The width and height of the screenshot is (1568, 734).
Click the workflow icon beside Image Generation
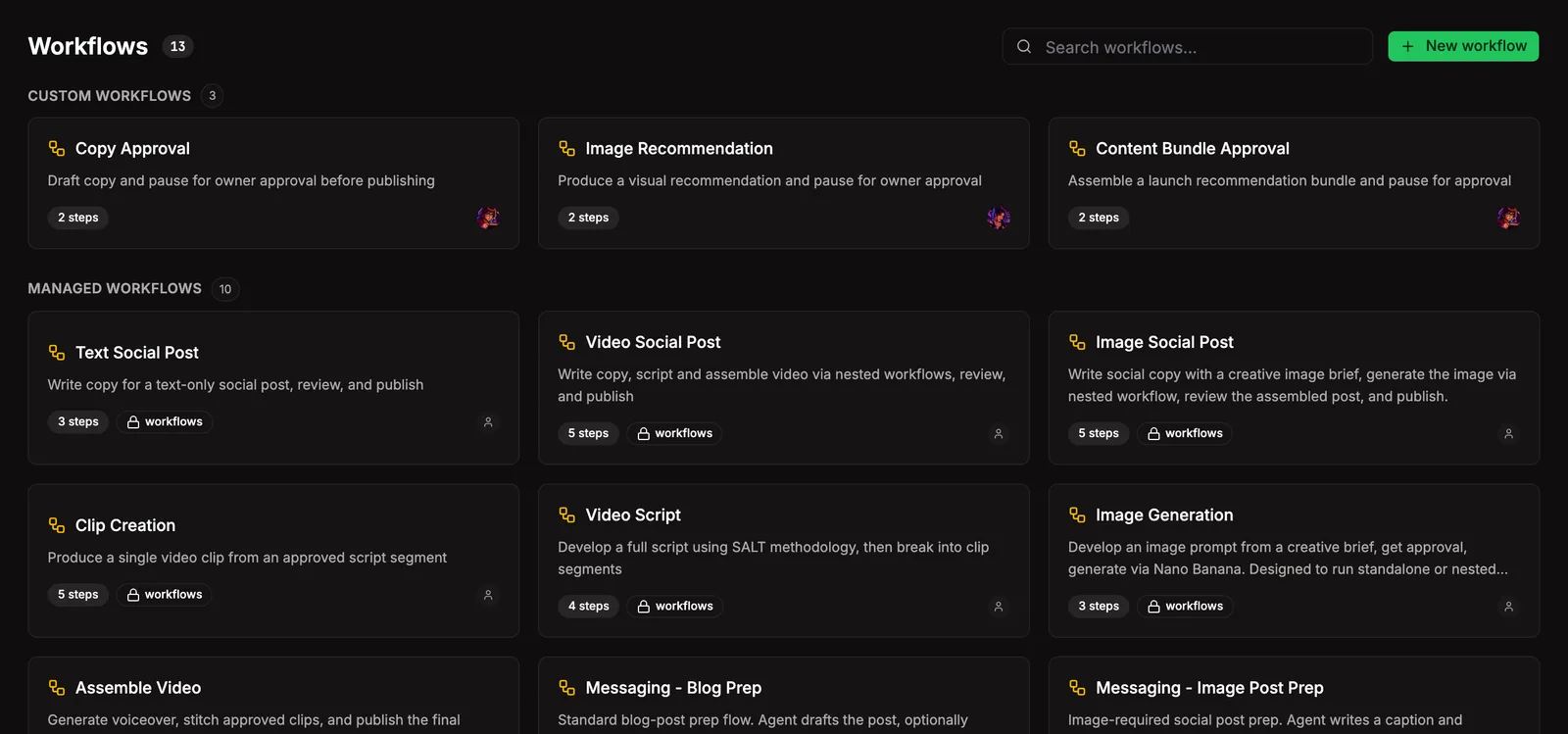pos(1077,514)
